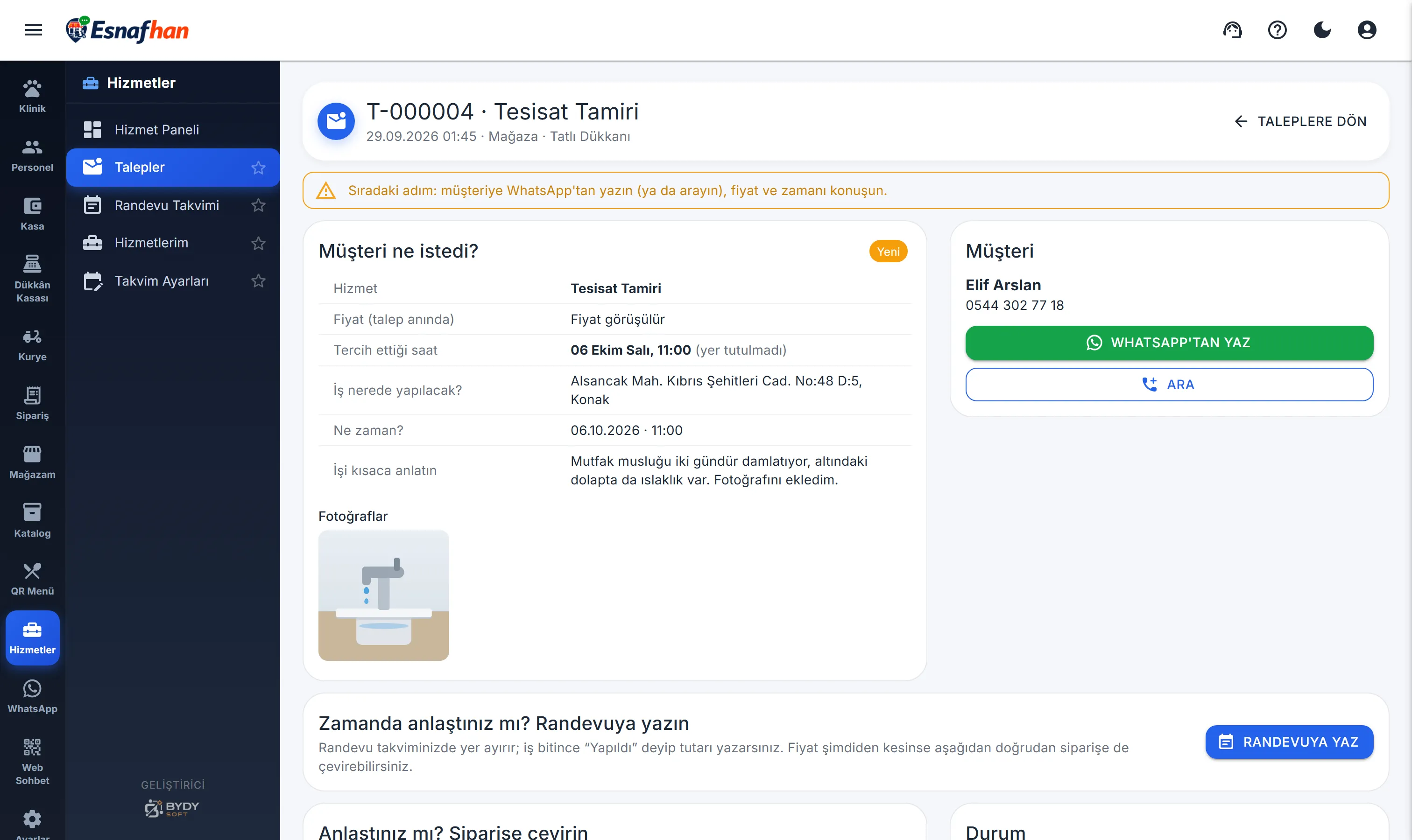Favorite Talepler with the star
This screenshot has width=1412, height=840.
pyautogui.click(x=258, y=168)
